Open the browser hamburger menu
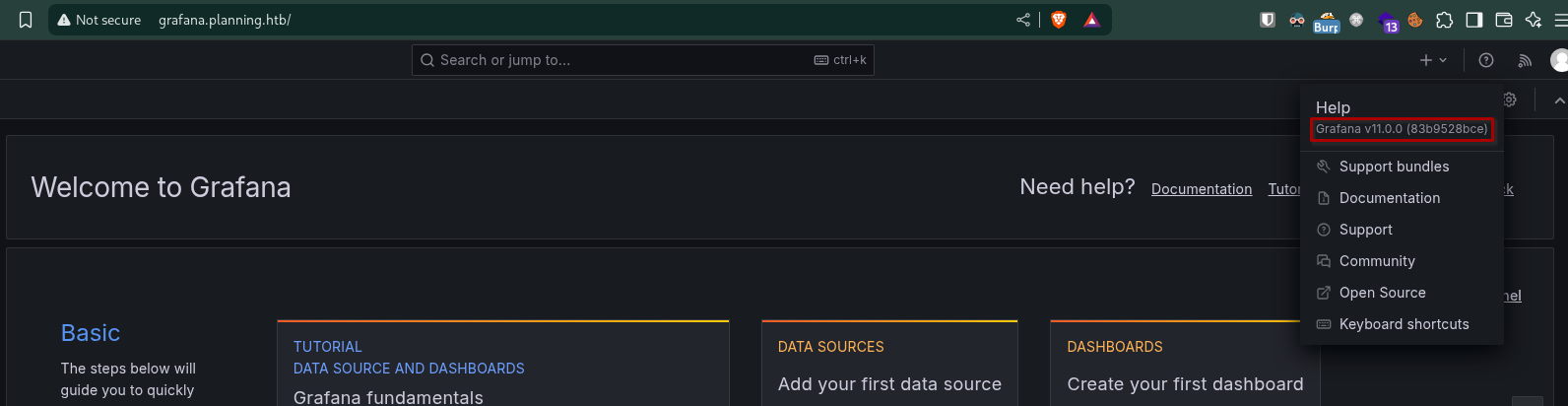The image size is (1568, 406). point(1560,20)
